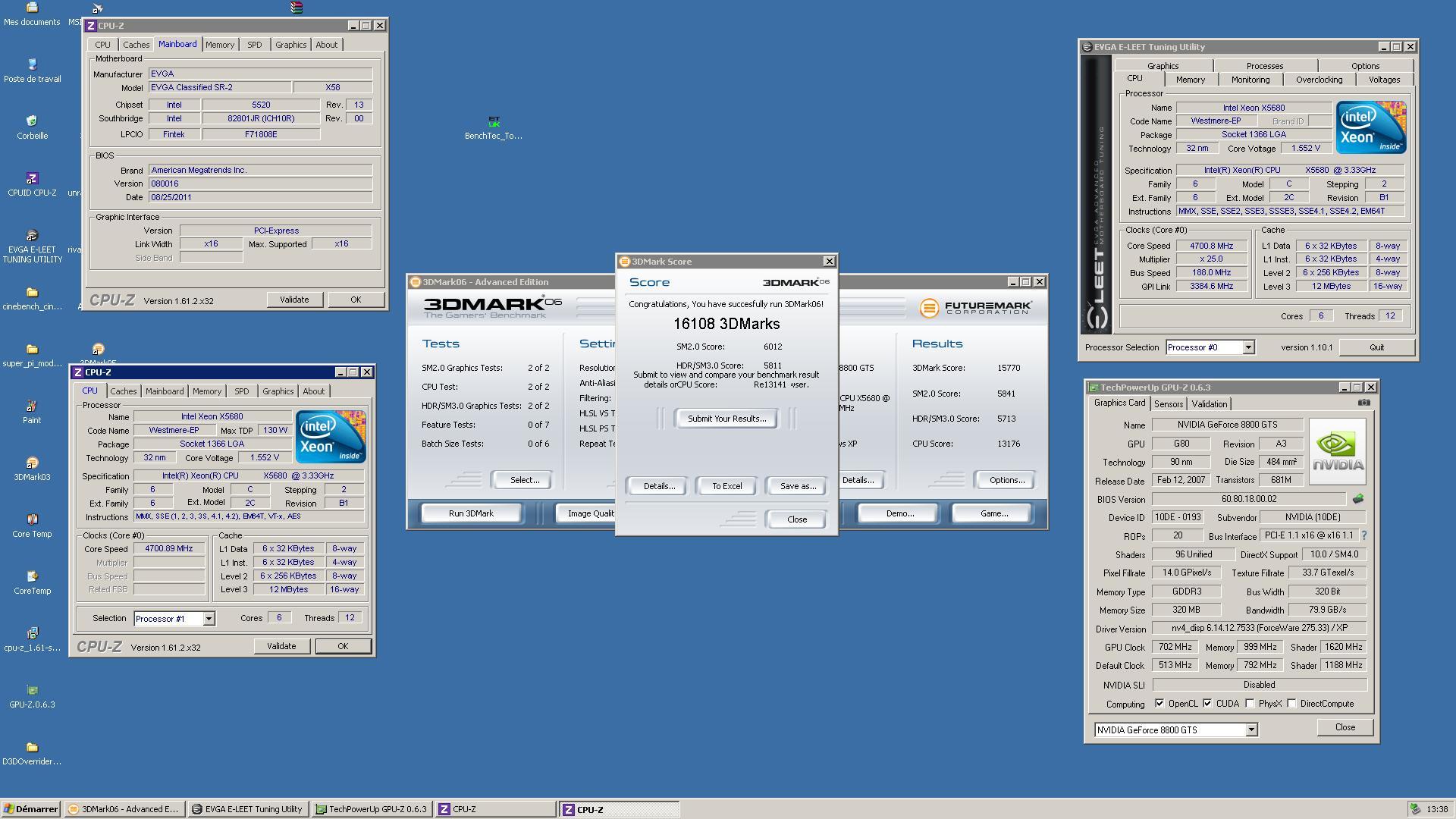This screenshot has width=1456, height=819.
Task: Open BenchTec_To... desktop icon
Action: pyautogui.click(x=494, y=128)
